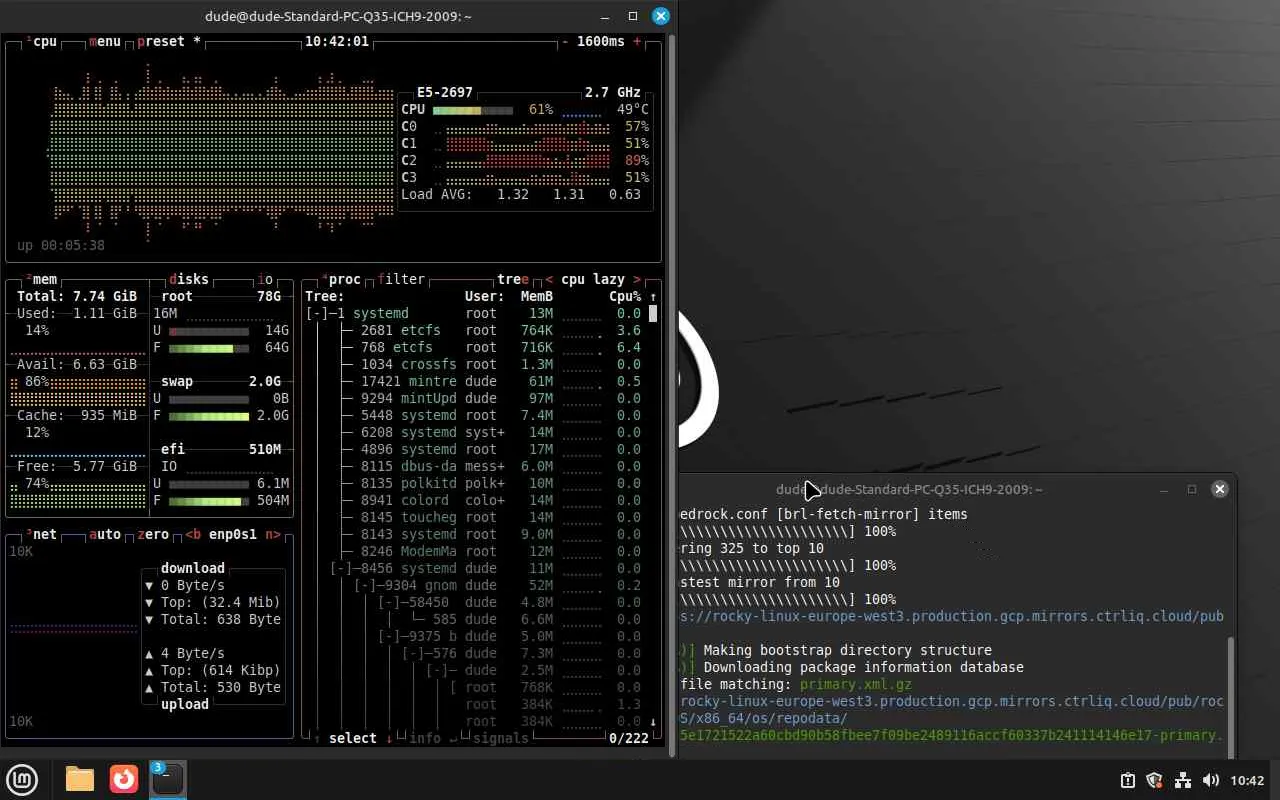Open the clipboard tray icon

point(1128,780)
